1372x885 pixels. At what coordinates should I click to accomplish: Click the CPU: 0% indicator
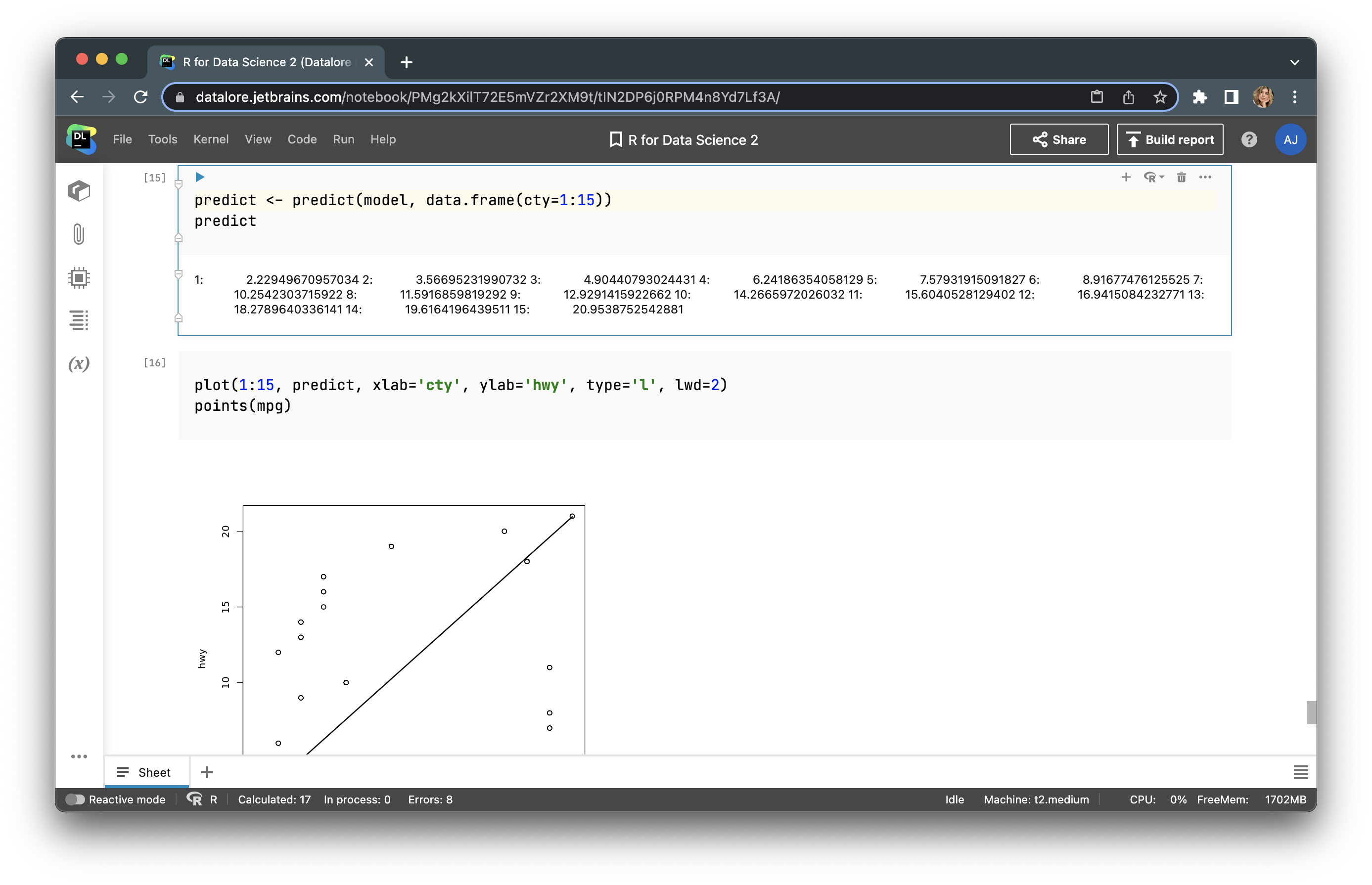coord(1158,799)
